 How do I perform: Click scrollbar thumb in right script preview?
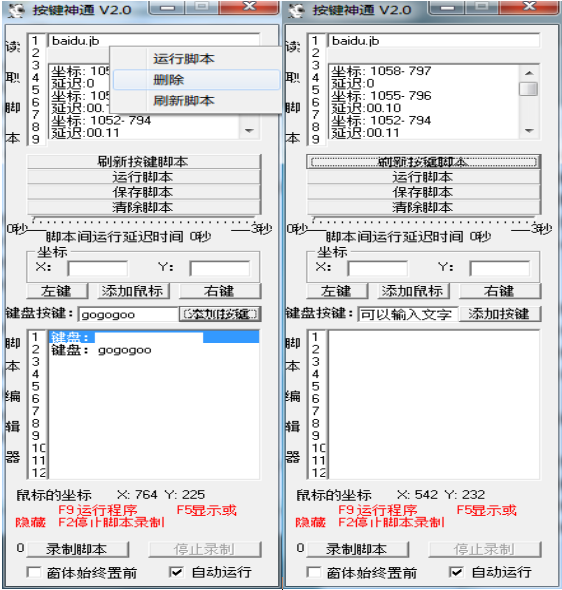(529, 89)
